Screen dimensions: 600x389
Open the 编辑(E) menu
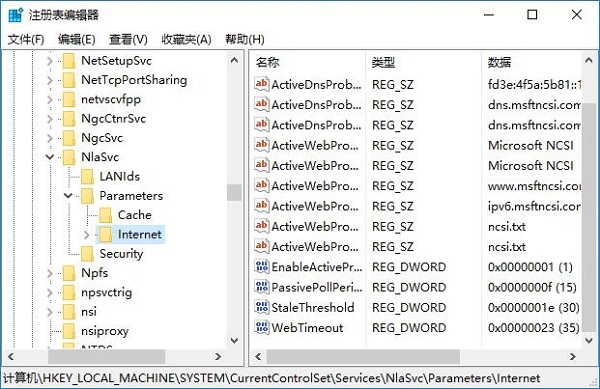click(77, 39)
